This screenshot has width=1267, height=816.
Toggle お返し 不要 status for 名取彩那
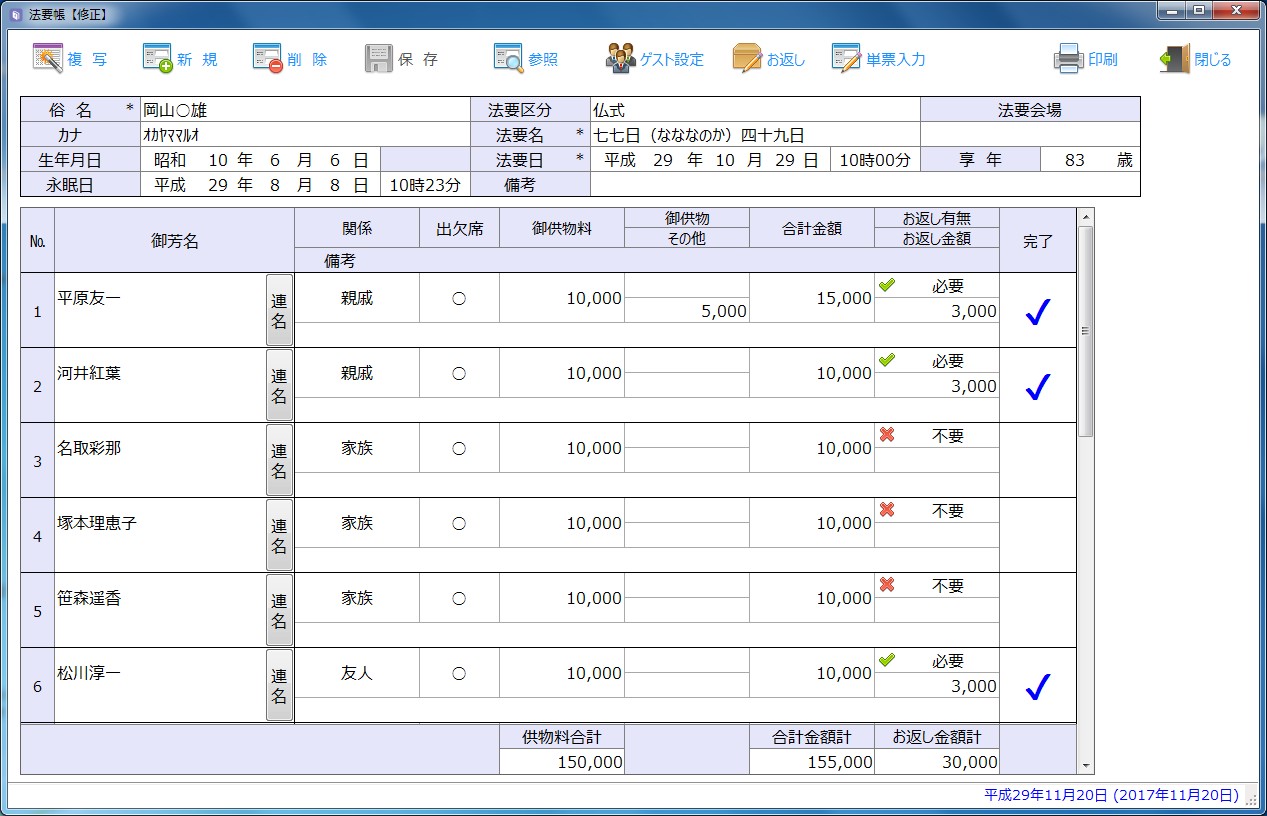tap(936, 436)
